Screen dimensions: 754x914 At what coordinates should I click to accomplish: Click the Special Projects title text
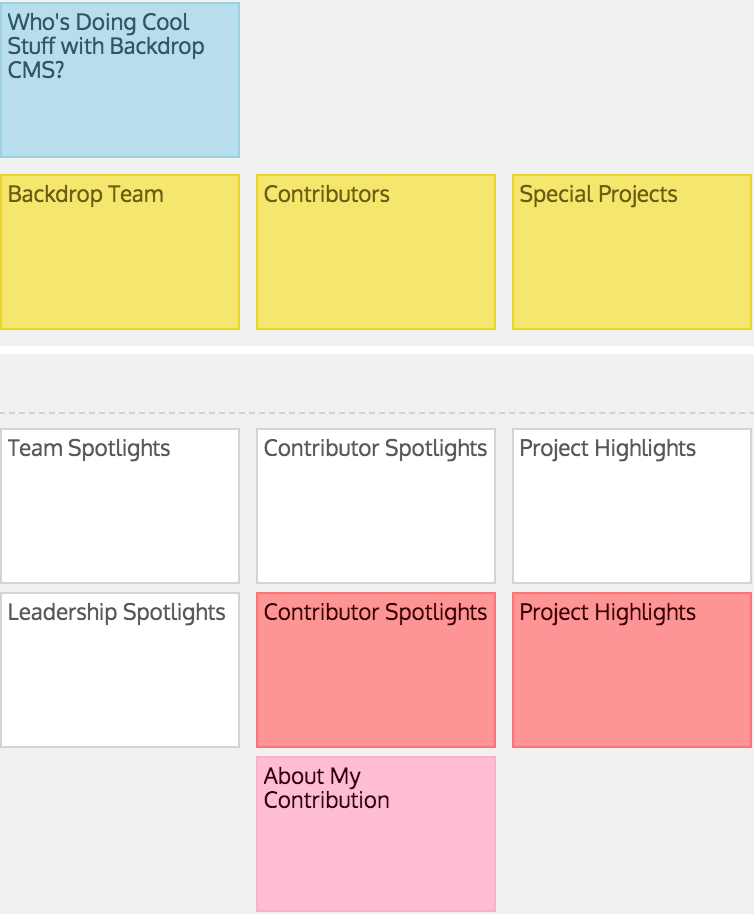point(598,194)
